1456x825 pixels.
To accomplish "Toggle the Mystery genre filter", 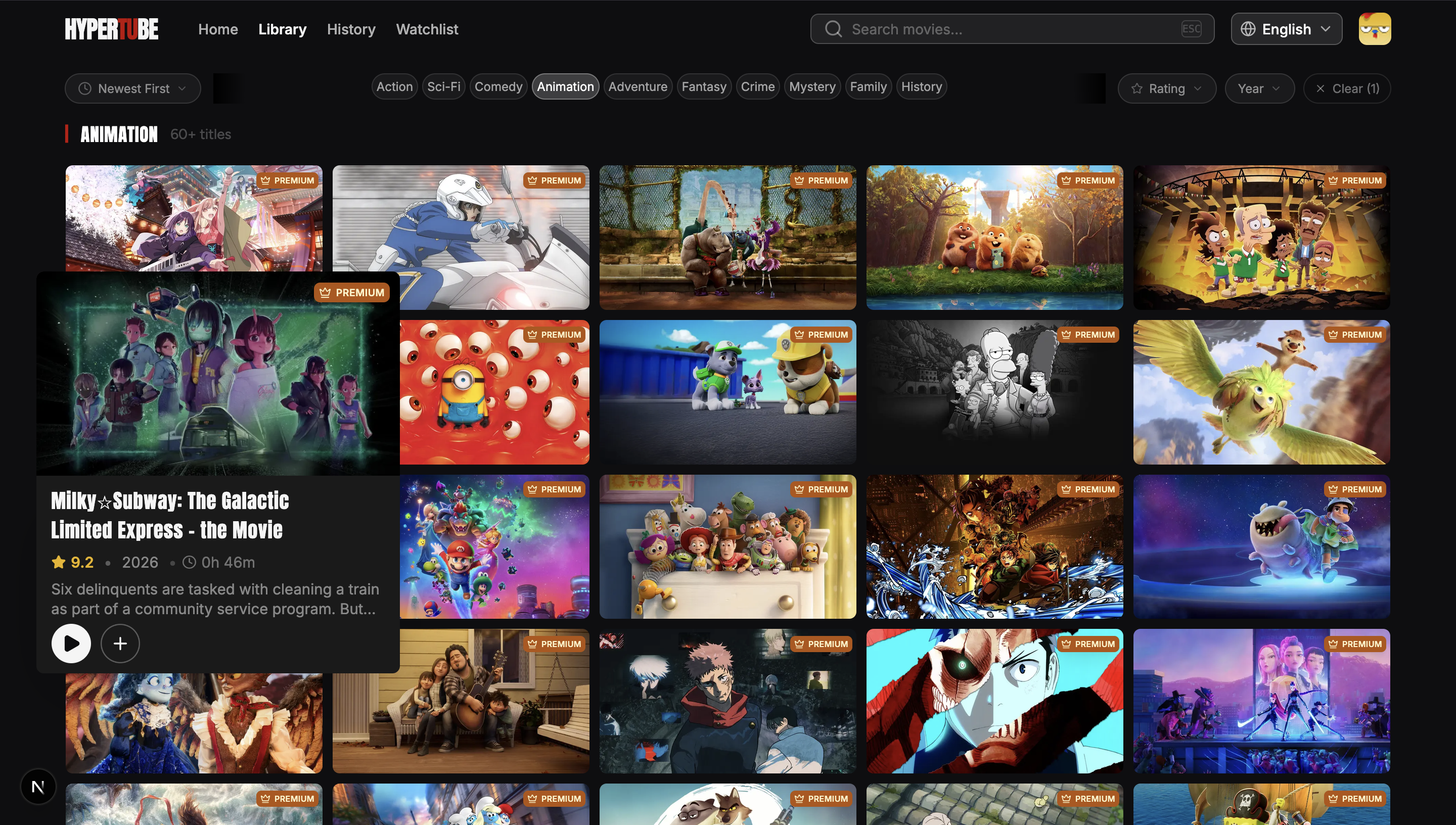I will pyautogui.click(x=812, y=86).
